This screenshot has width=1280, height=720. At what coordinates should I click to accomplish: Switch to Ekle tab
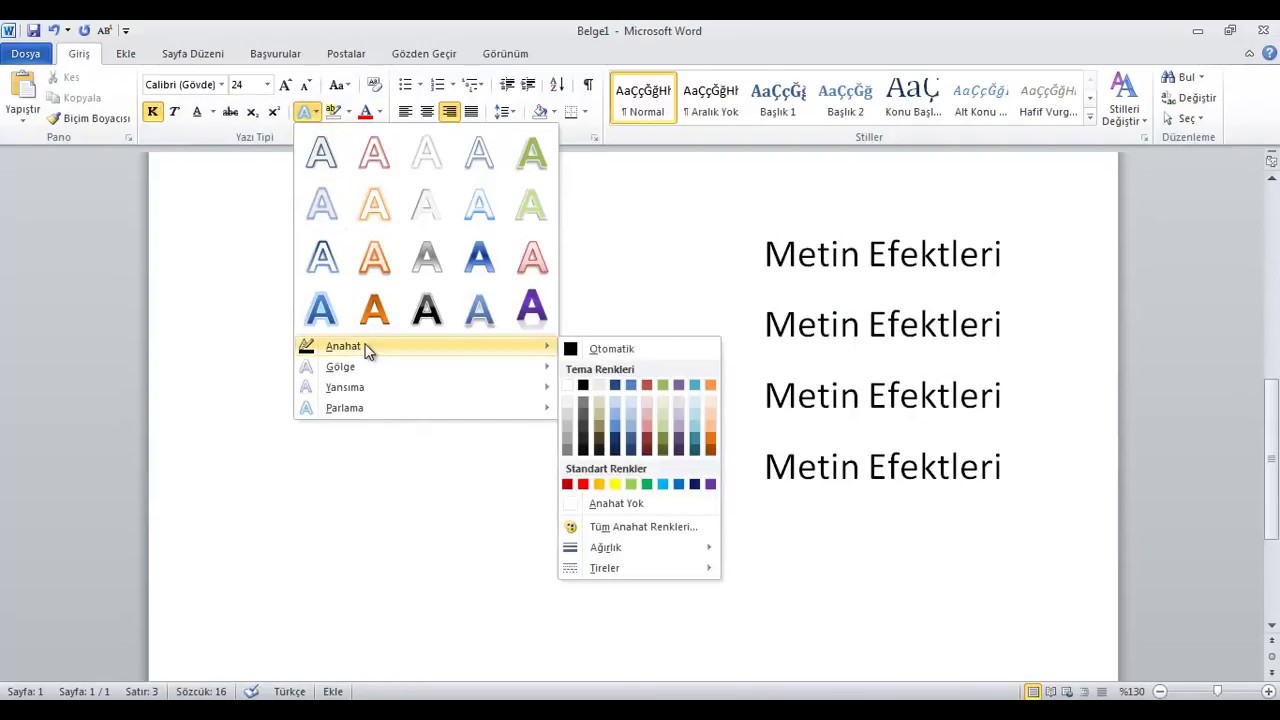[x=126, y=54]
